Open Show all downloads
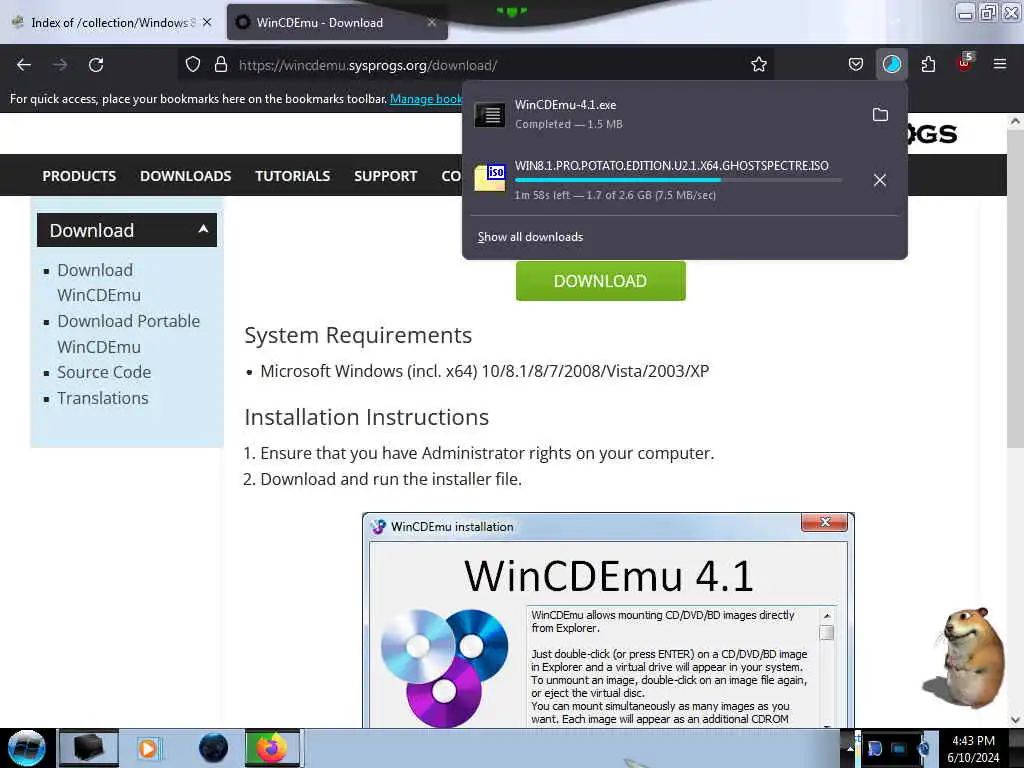The width and height of the screenshot is (1024, 768). pos(530,237)
